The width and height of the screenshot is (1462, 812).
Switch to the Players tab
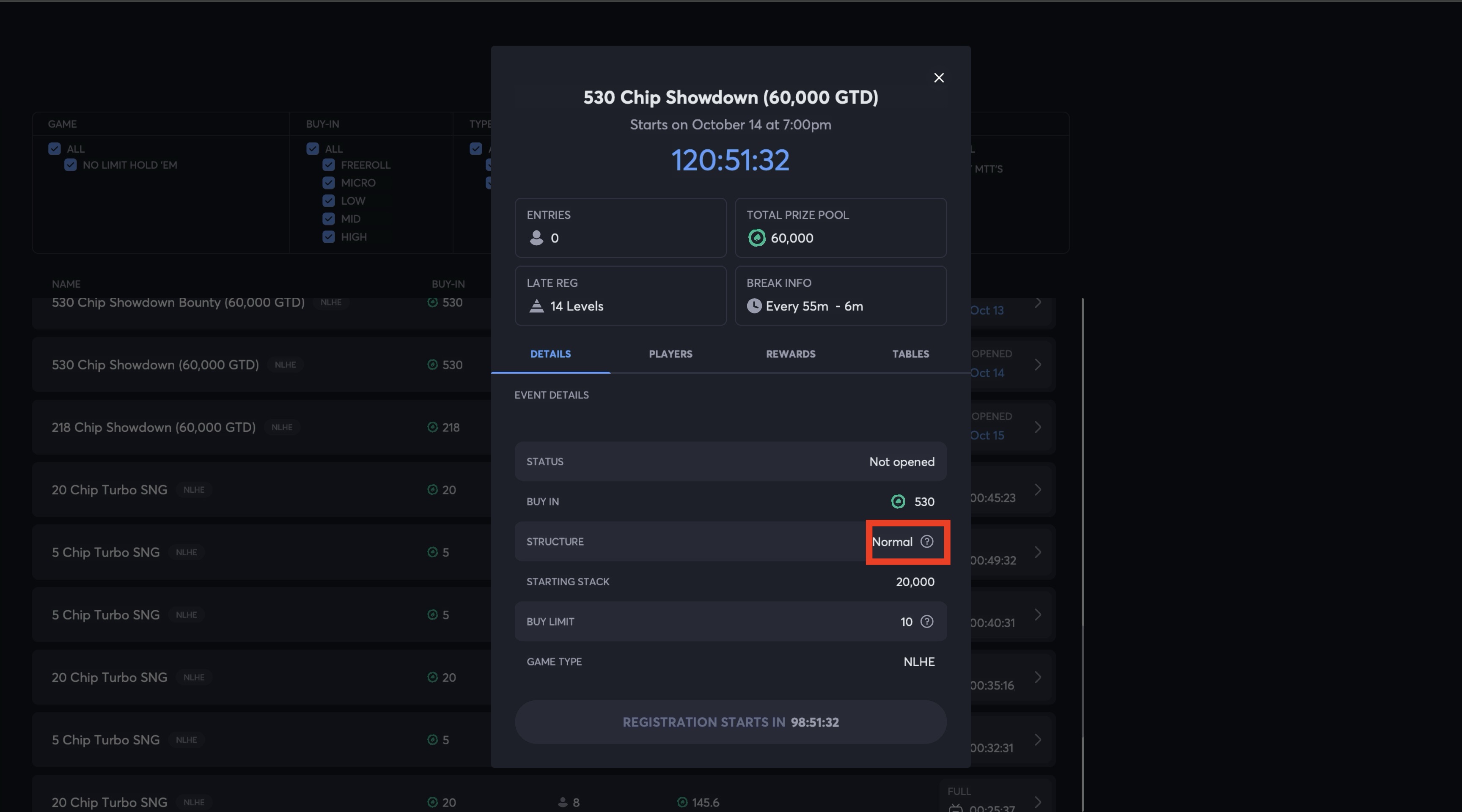pyautogui.click(x=670, y=354)
